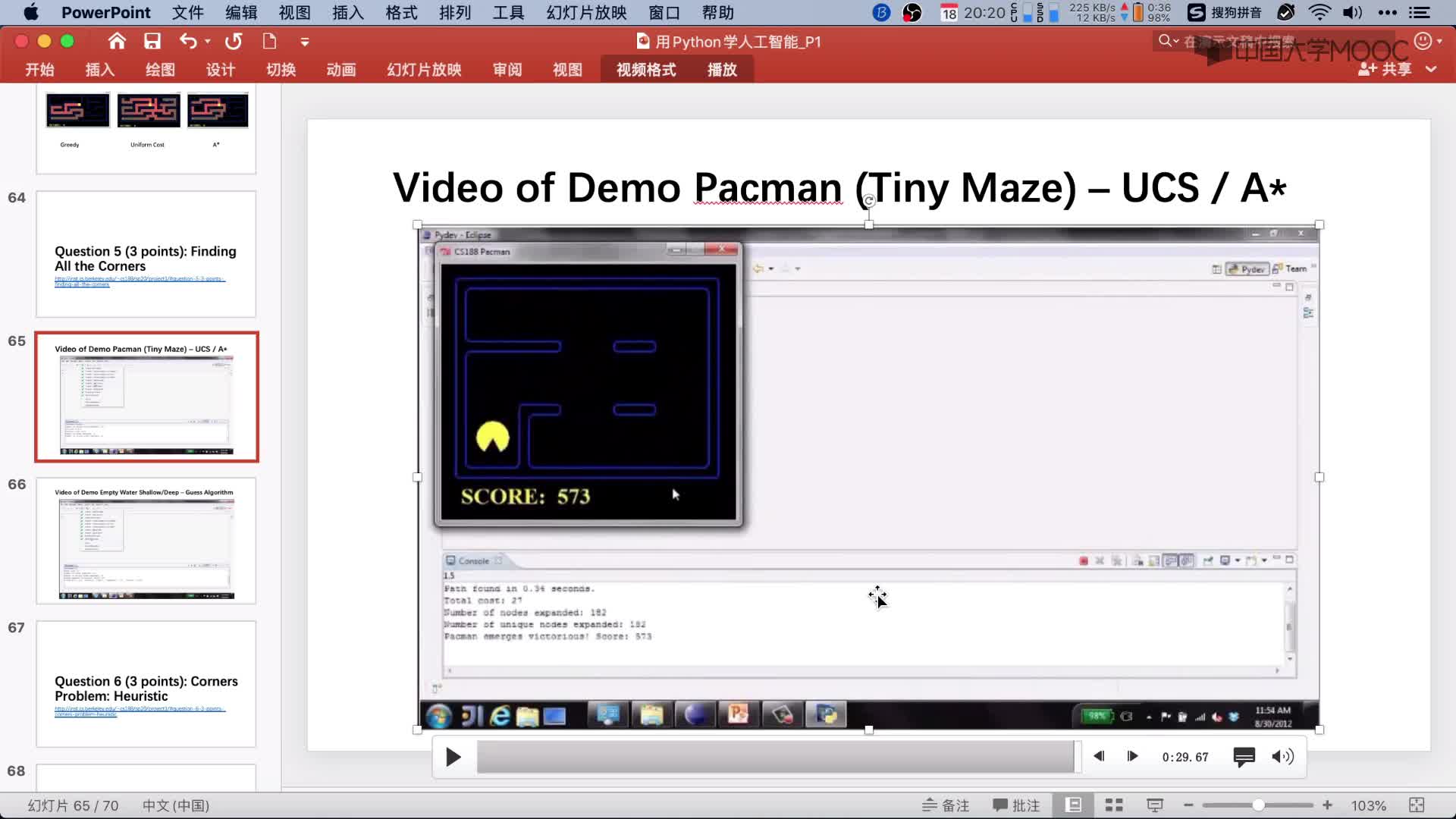Zoom in with plus button
The width and height of the screenshot is (1456, 819).
[1327, 805]
